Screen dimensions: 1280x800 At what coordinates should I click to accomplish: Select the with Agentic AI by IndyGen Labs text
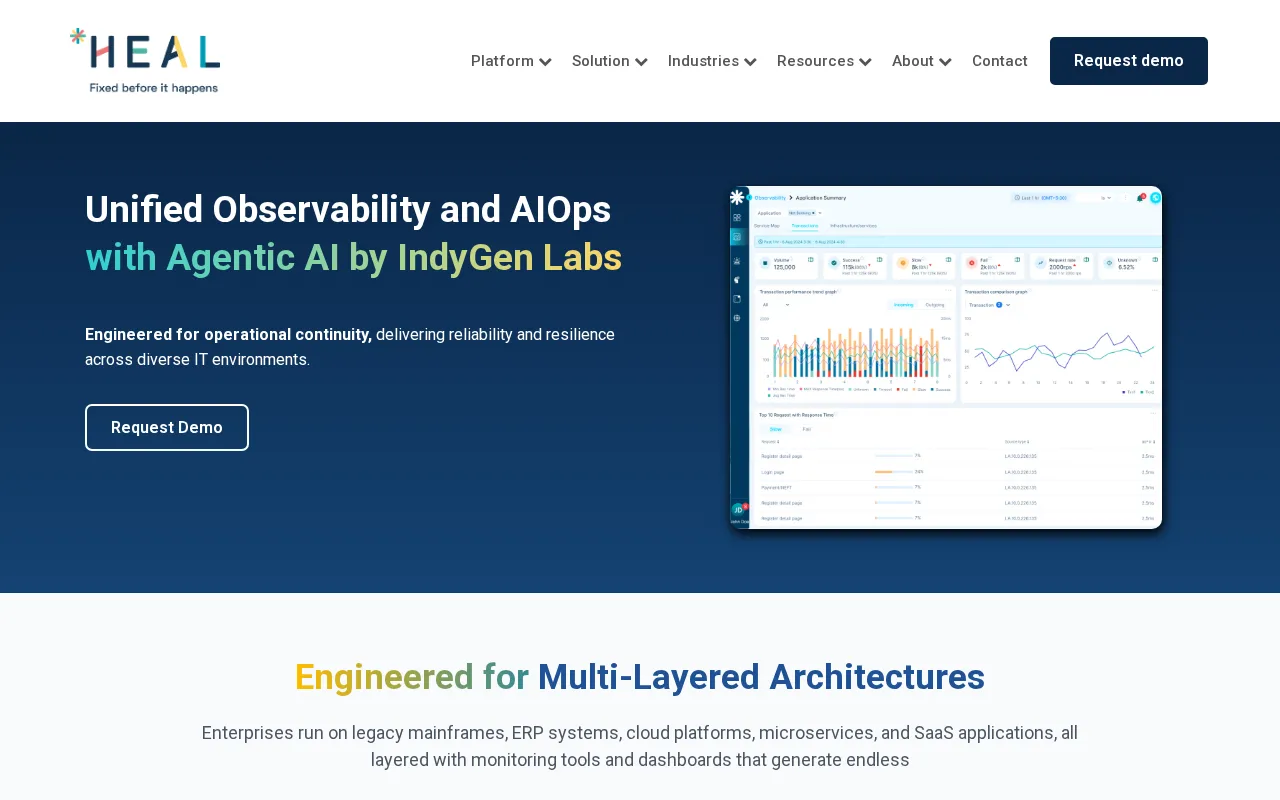tap(353, 258)
